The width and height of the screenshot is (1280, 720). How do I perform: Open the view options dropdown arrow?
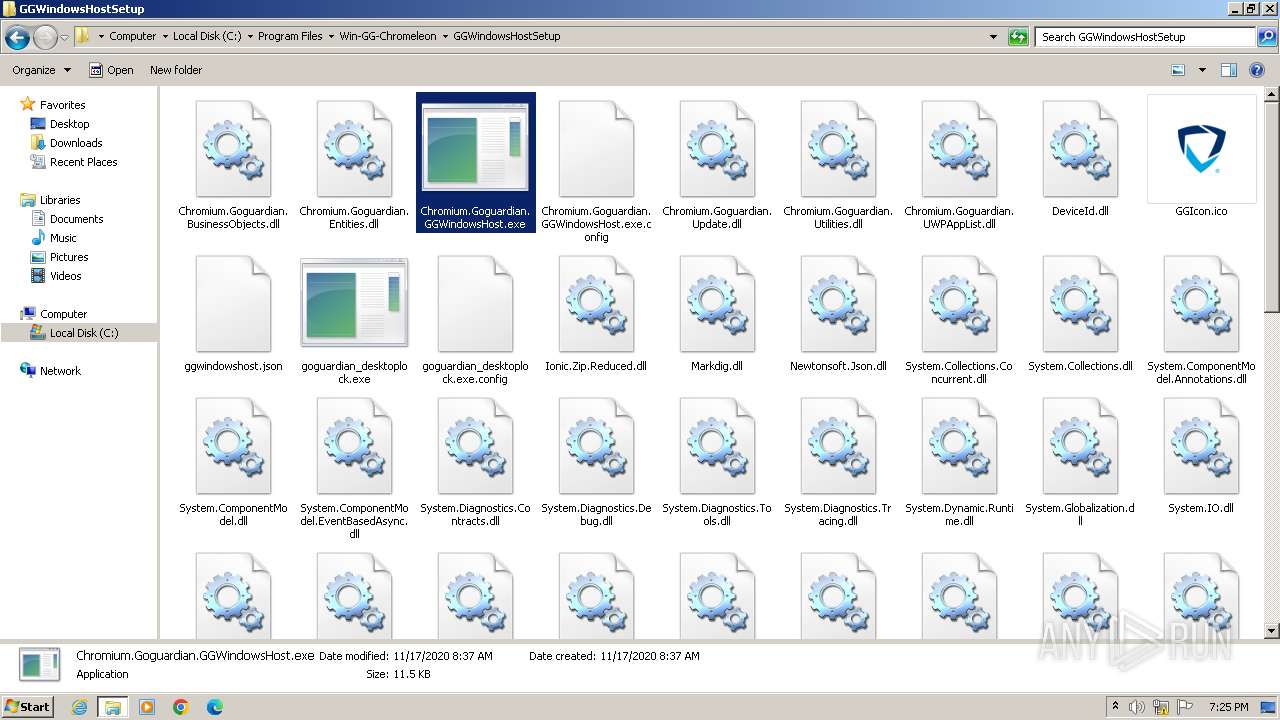[1202, 70]
